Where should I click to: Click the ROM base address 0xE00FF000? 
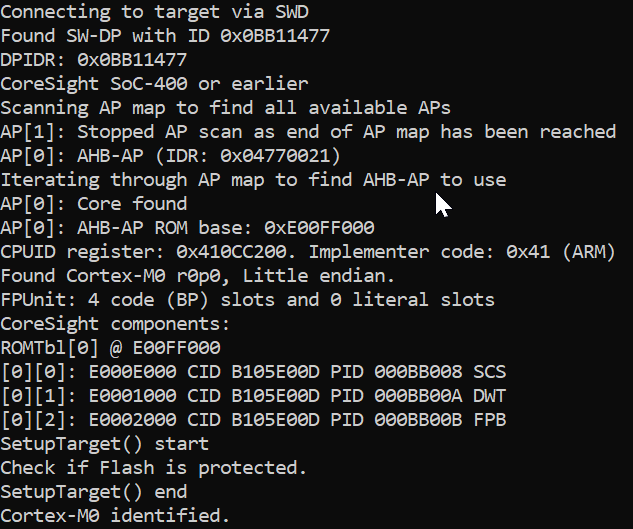[x=319, y=228]
